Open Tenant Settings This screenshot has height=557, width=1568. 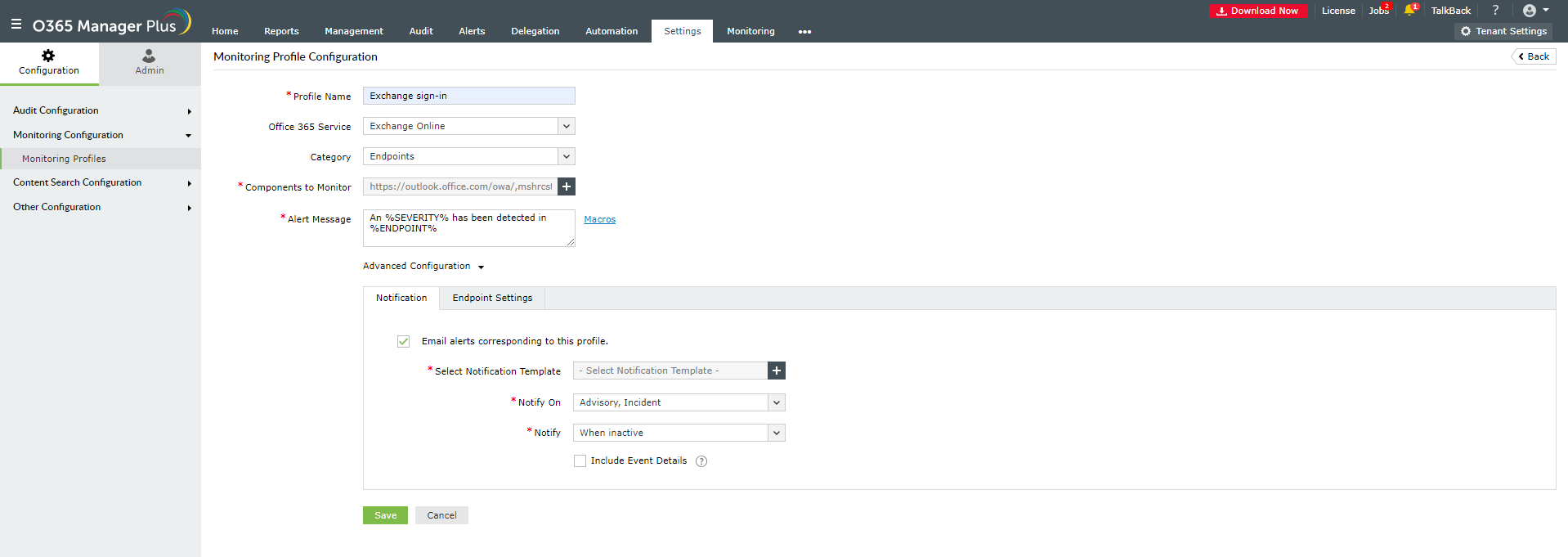click(1503, 31)
